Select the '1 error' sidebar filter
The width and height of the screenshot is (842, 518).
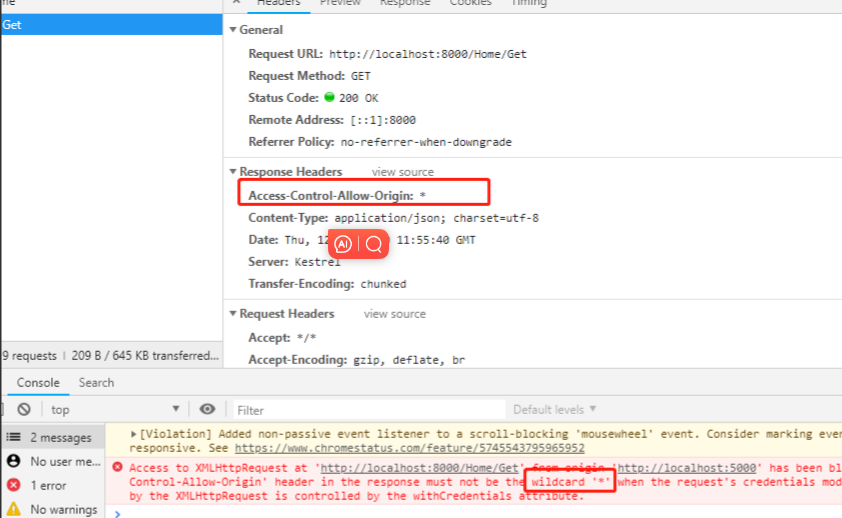tap(48, 485)
